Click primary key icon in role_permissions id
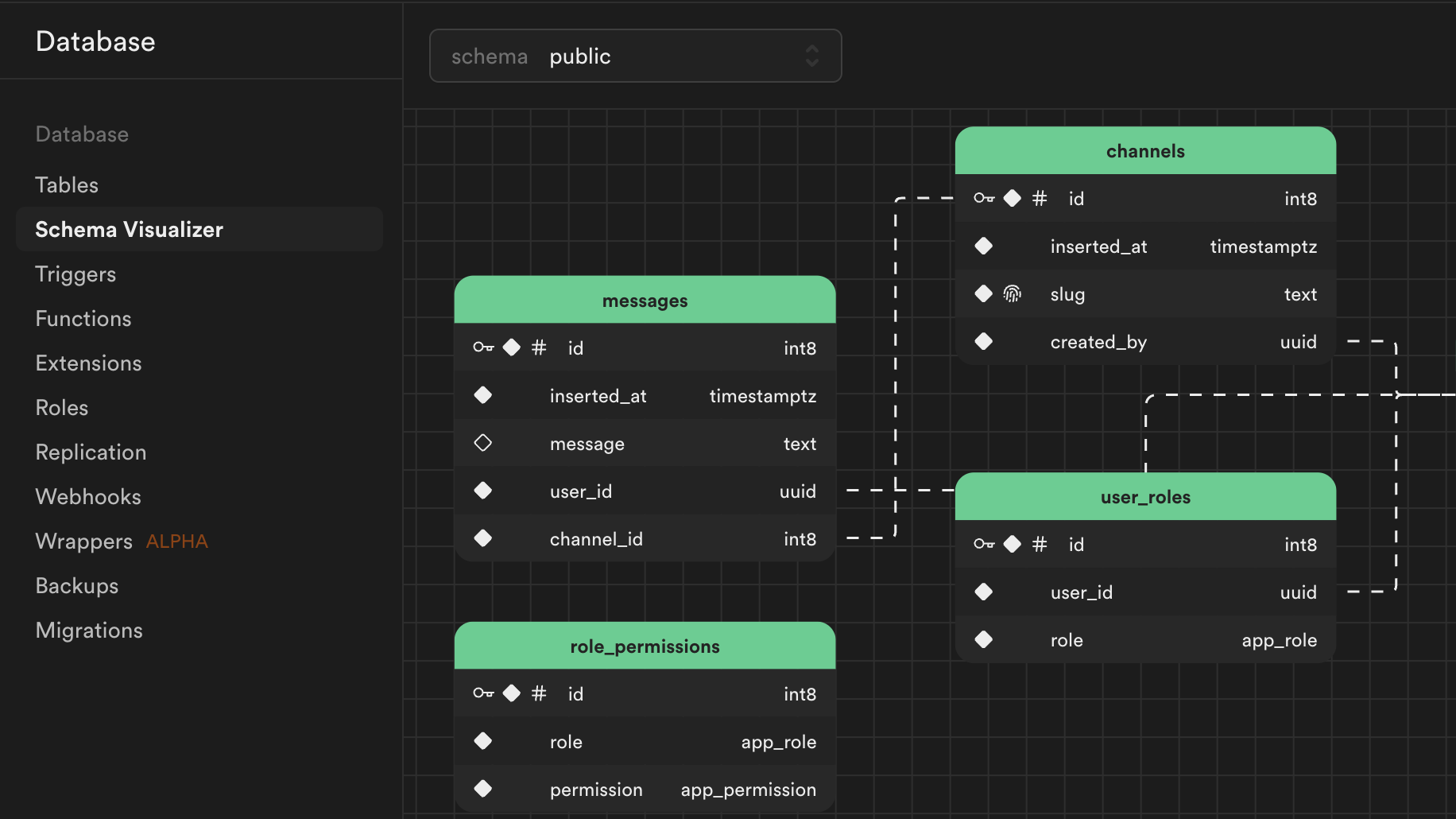This screenshot has height=819, width=1456. click(x=483, y=693)
